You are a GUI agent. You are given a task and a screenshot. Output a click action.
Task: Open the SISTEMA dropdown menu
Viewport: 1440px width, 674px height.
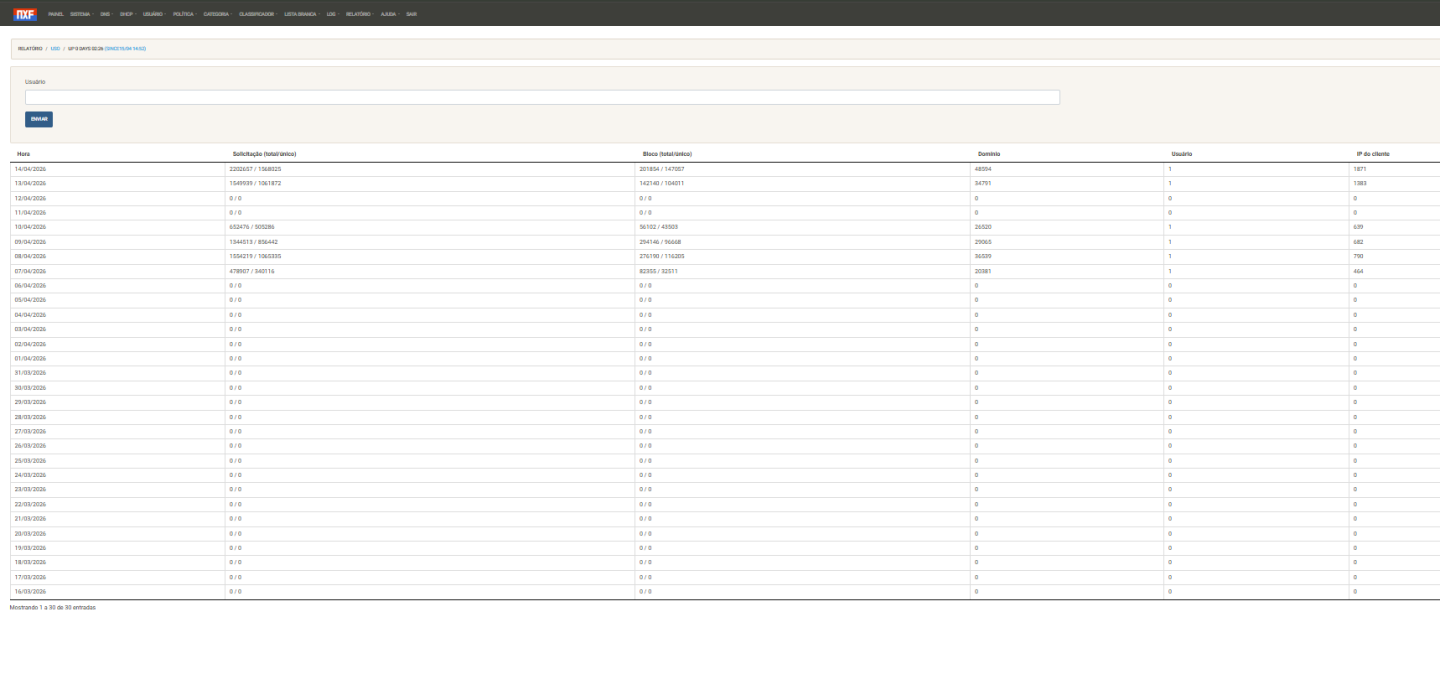[x=81, y=15]
